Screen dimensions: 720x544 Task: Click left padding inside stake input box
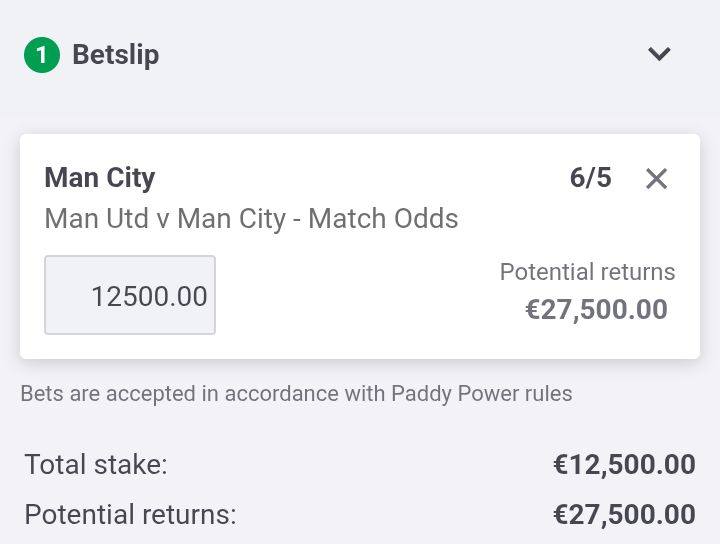point(67,295)
